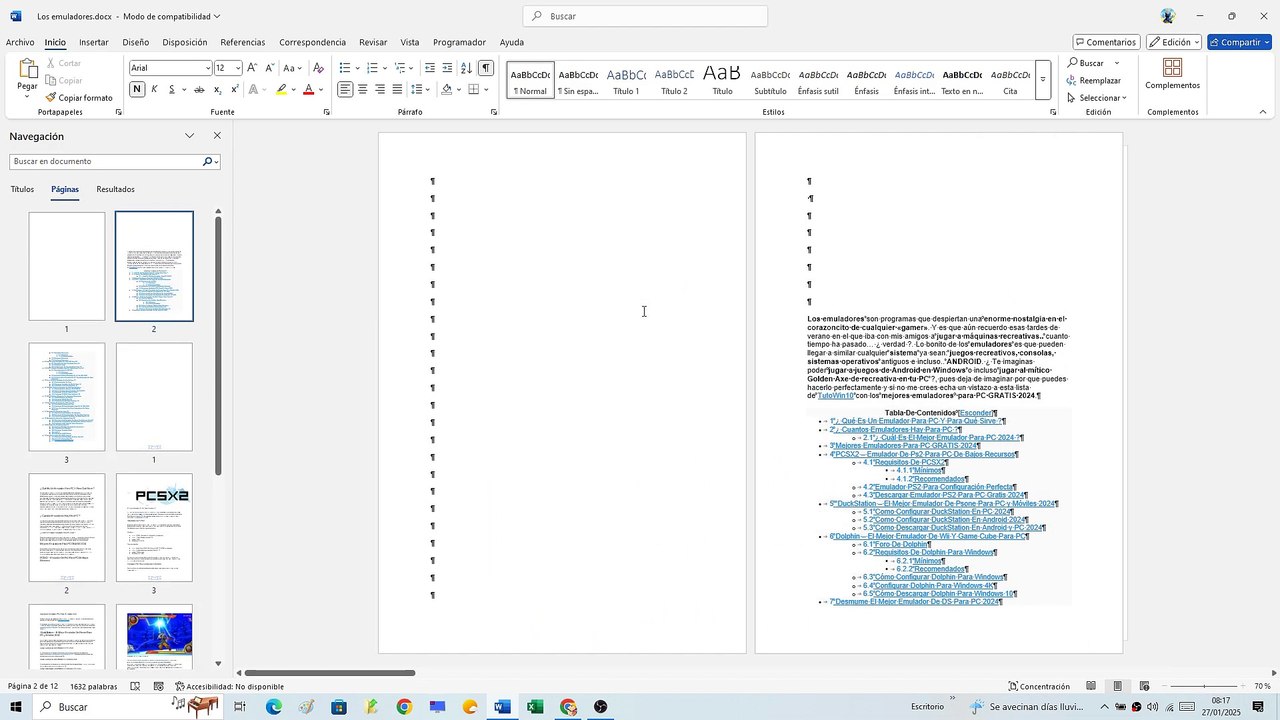This screenshot has width=1280, height=720.
Task: Click the Increase Font Size icon
Action: tap(252, 68)
